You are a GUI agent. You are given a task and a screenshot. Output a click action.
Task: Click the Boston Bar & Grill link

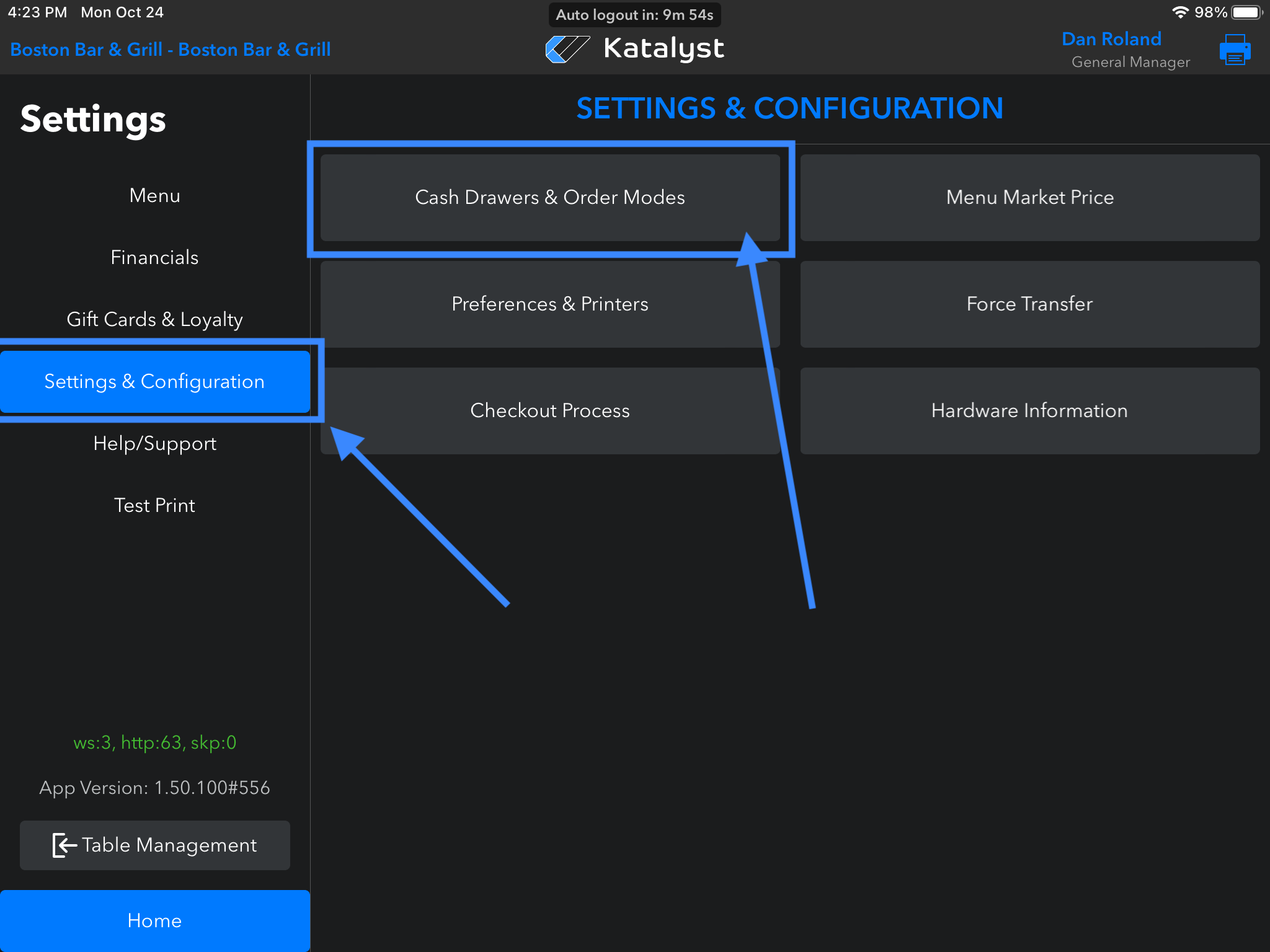pyautogui.click(x=171, y=50)
